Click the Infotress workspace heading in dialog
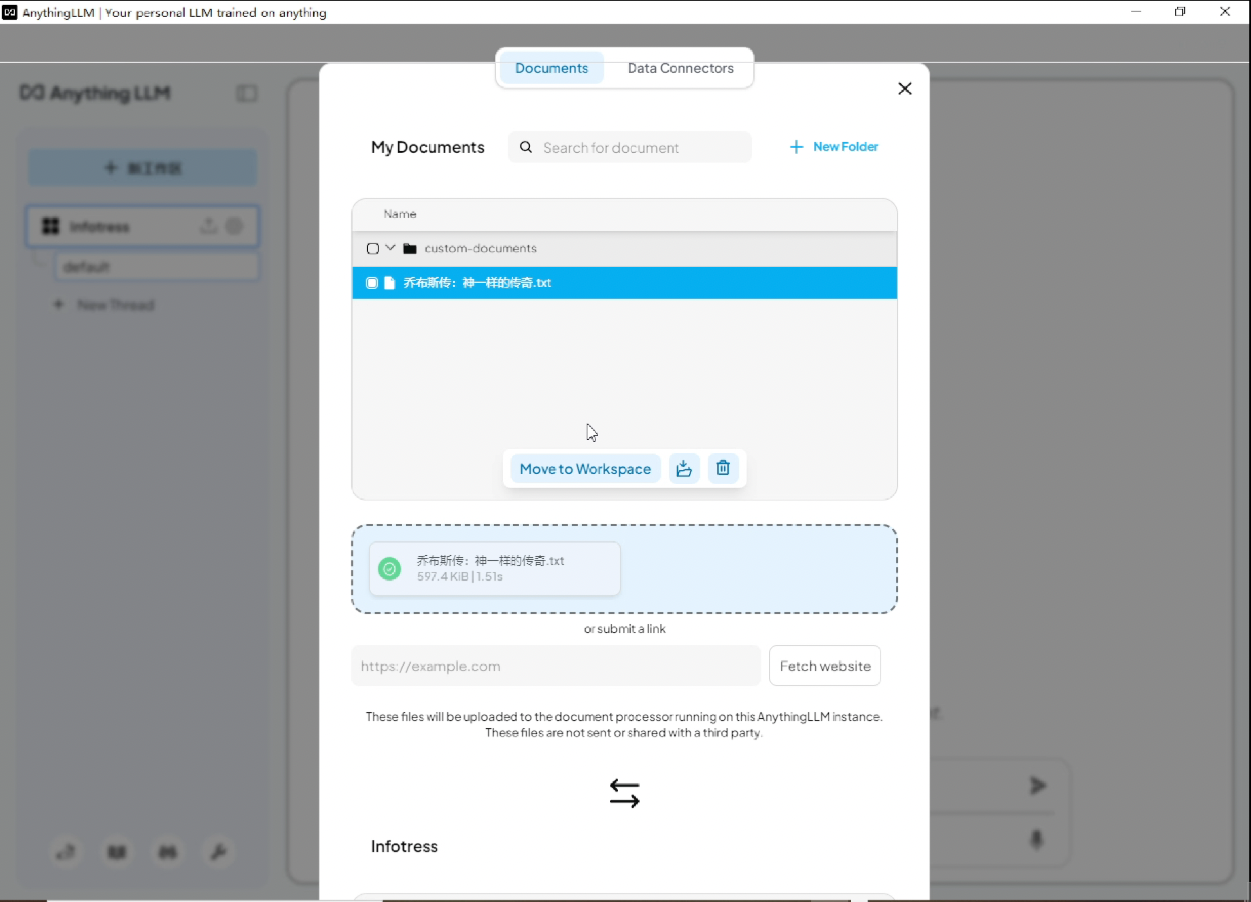 [x=404, y=846]
